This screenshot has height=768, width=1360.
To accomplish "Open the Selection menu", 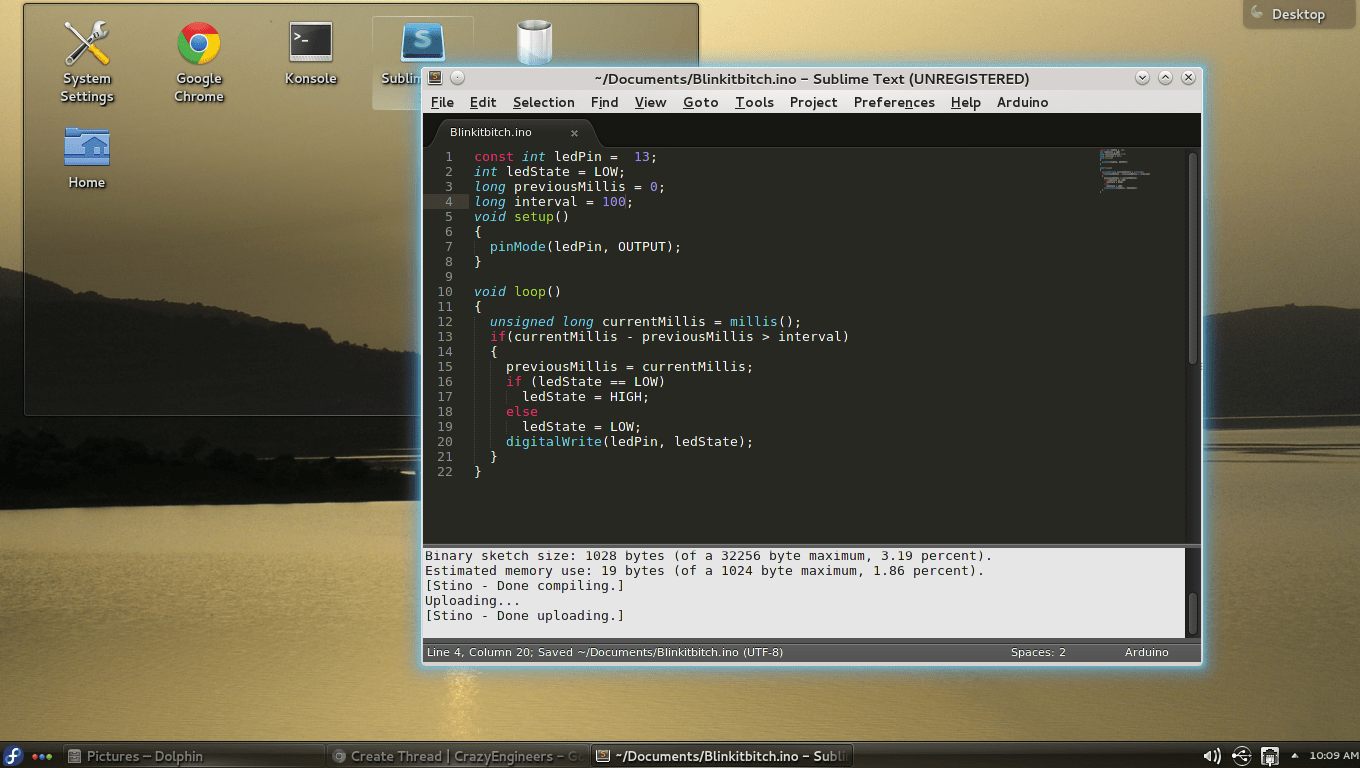I will [x=544, y=102].
